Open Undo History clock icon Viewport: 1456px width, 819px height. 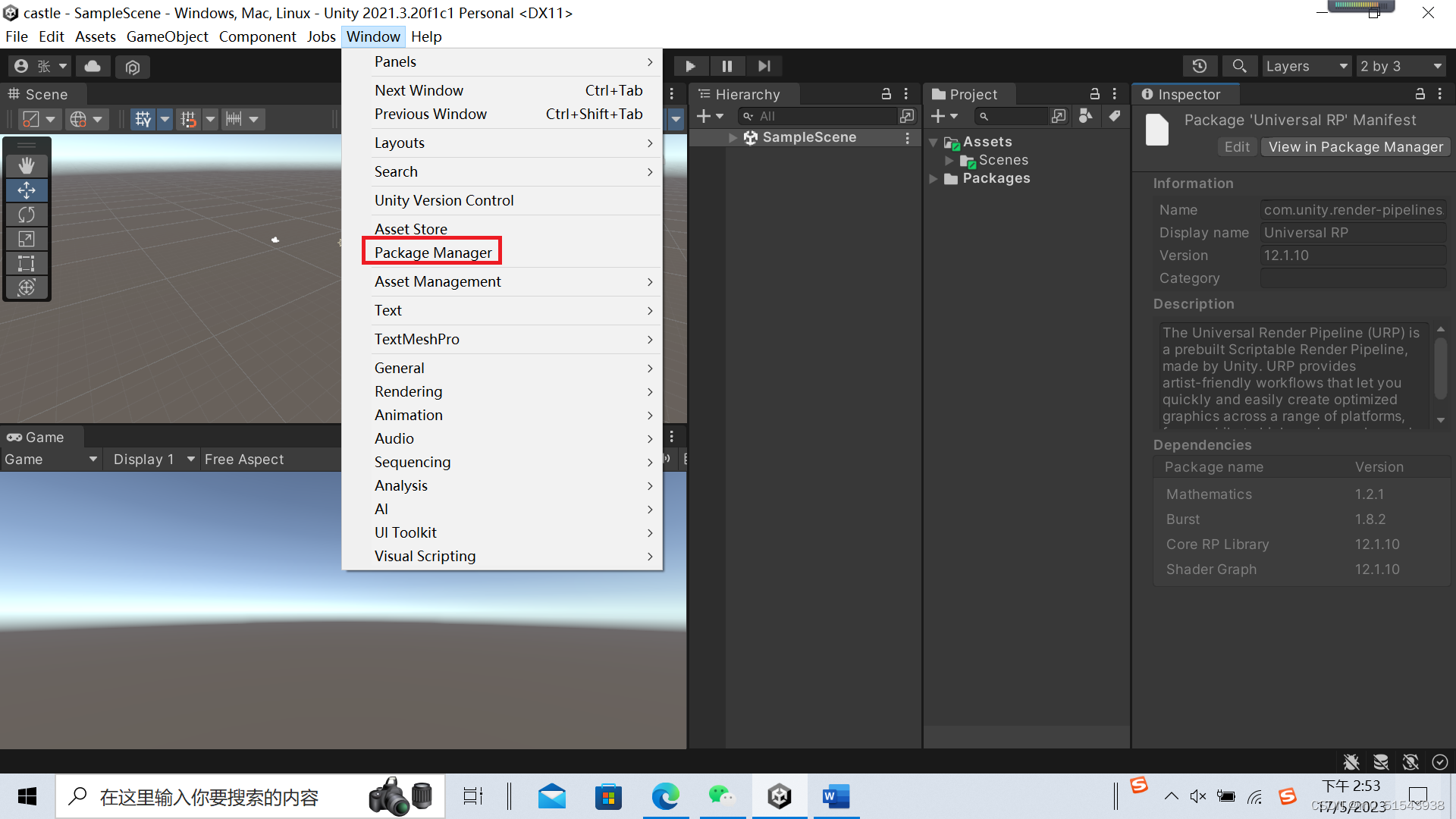tap(1199, 66)
